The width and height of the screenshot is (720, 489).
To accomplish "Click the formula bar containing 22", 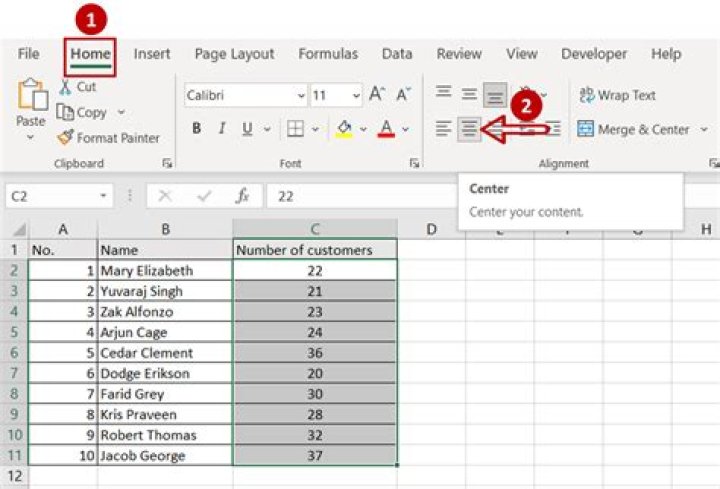I will 363,196.
